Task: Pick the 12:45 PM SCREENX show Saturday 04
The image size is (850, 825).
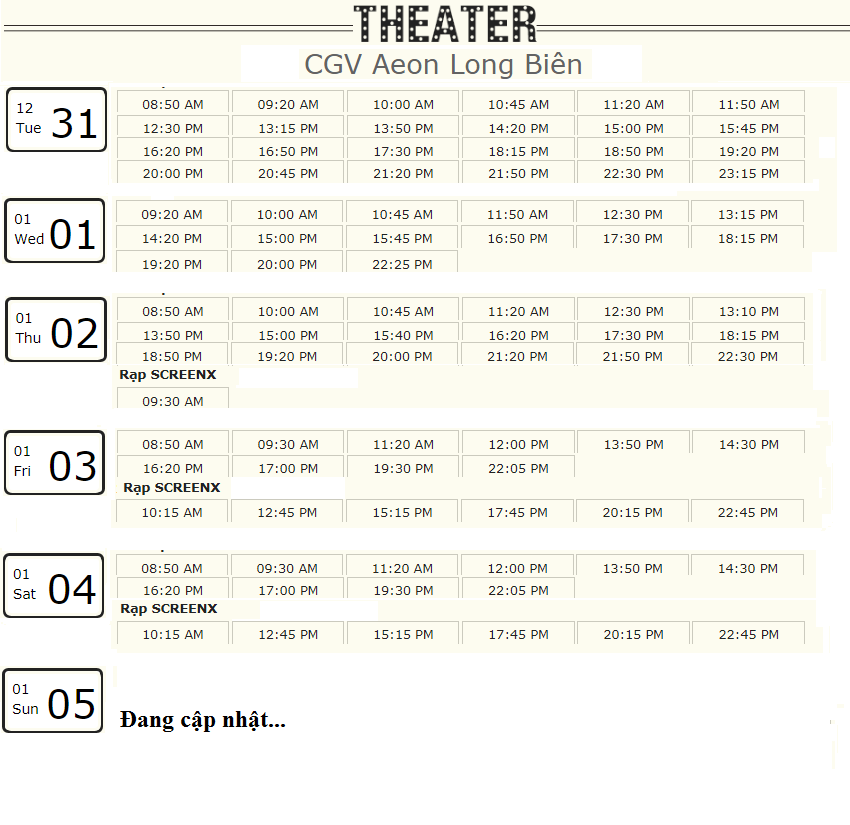Action: pos(288,633)
